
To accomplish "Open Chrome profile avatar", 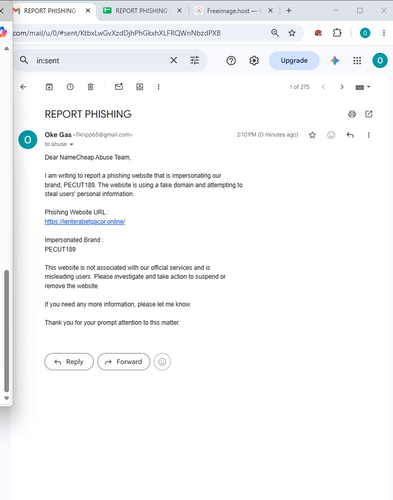I will pos(365,33).
